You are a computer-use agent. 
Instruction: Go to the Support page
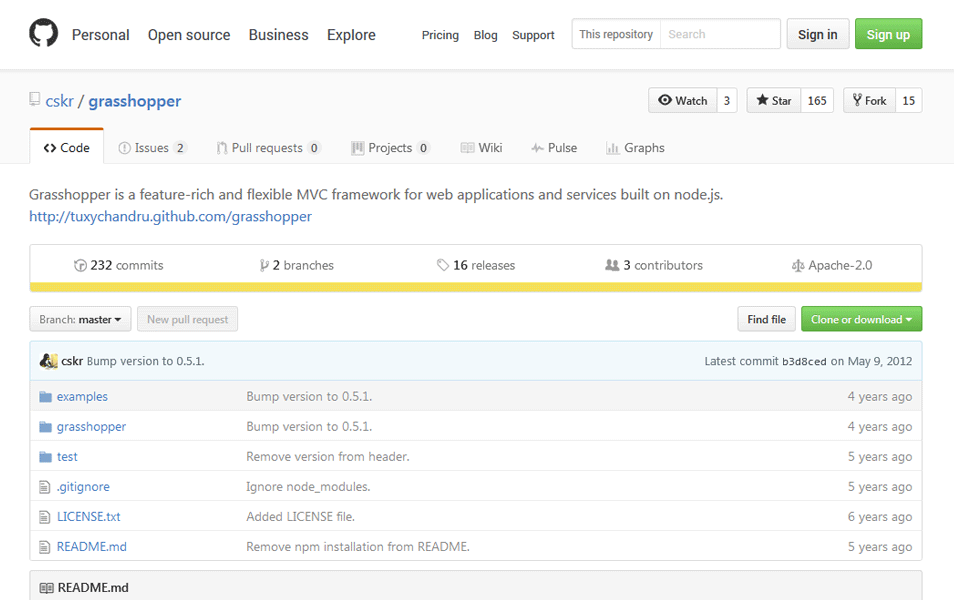[x=533, y=35]
